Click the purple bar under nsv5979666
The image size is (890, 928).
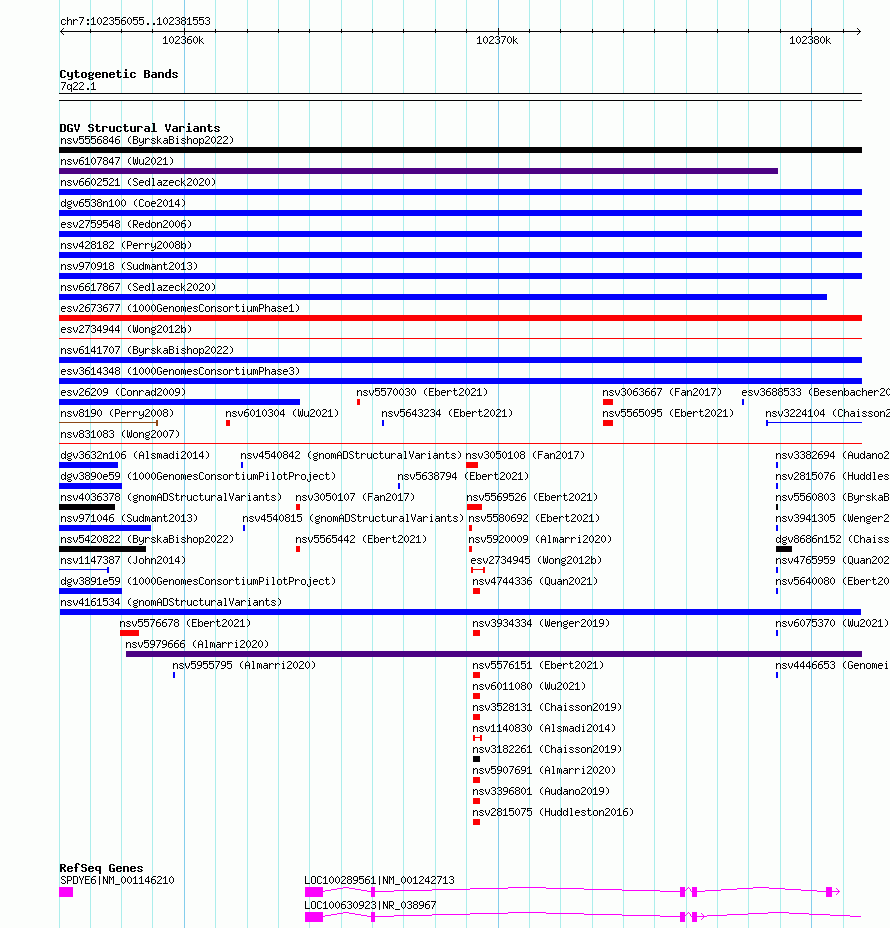tap(494, 654)
